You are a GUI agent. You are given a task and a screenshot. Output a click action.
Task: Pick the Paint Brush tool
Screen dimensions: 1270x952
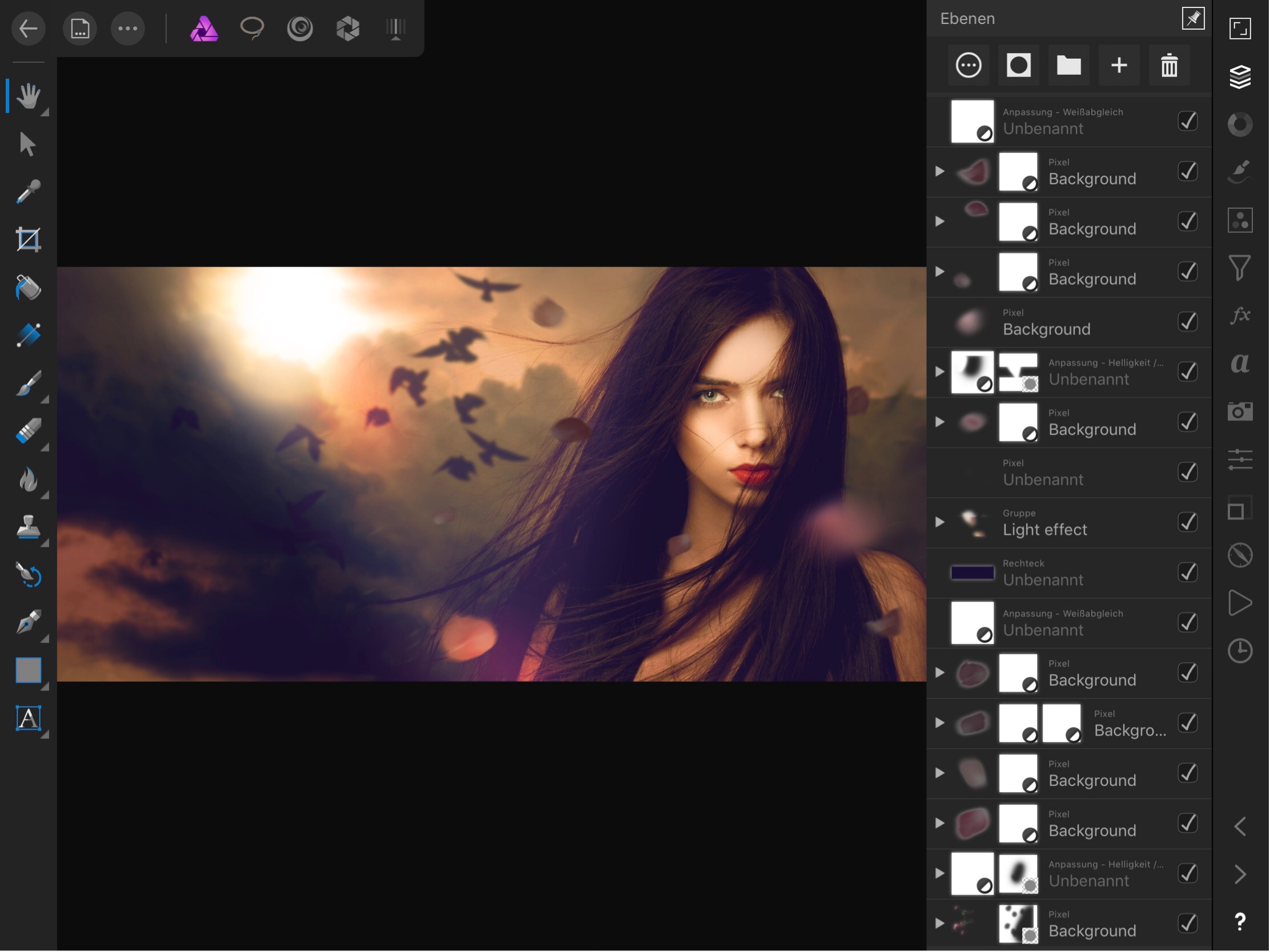coord(27,384)
